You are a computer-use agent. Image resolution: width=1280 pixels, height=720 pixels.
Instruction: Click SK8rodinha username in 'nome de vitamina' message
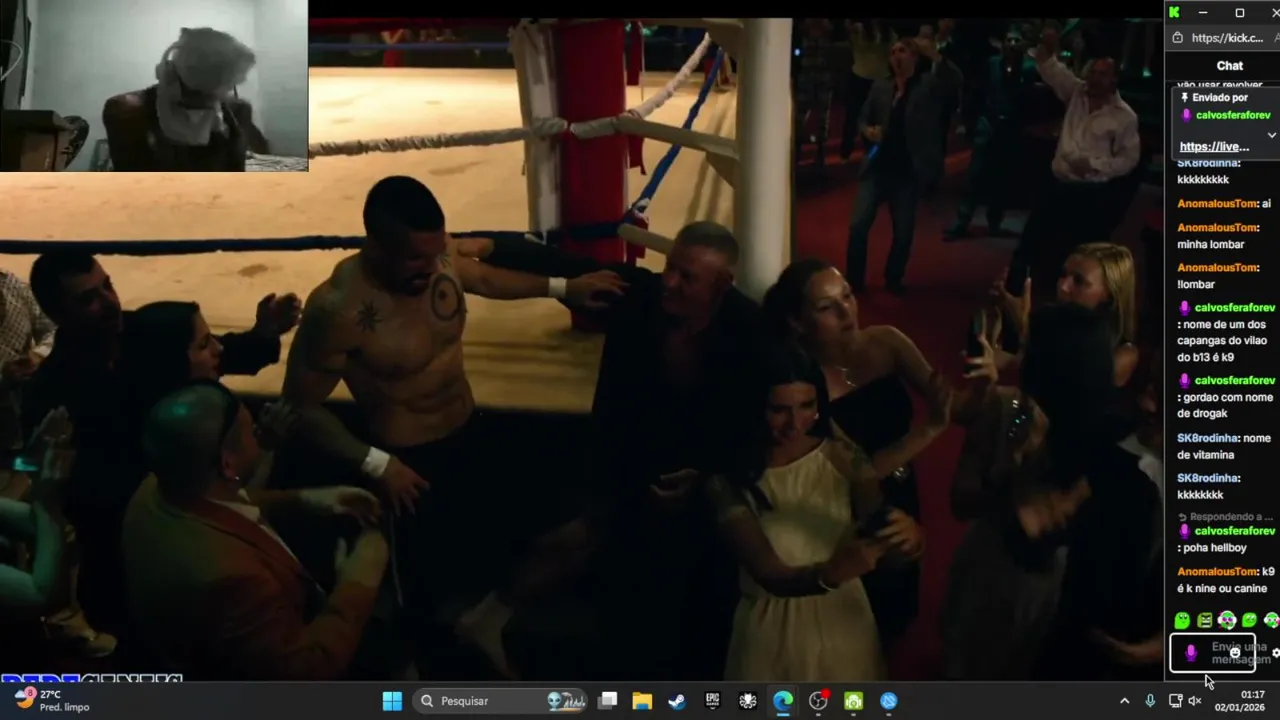point(1208,438)
